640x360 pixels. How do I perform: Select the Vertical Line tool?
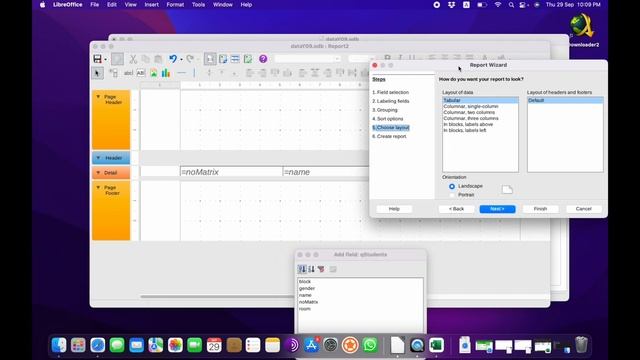(x=194, y=73)
